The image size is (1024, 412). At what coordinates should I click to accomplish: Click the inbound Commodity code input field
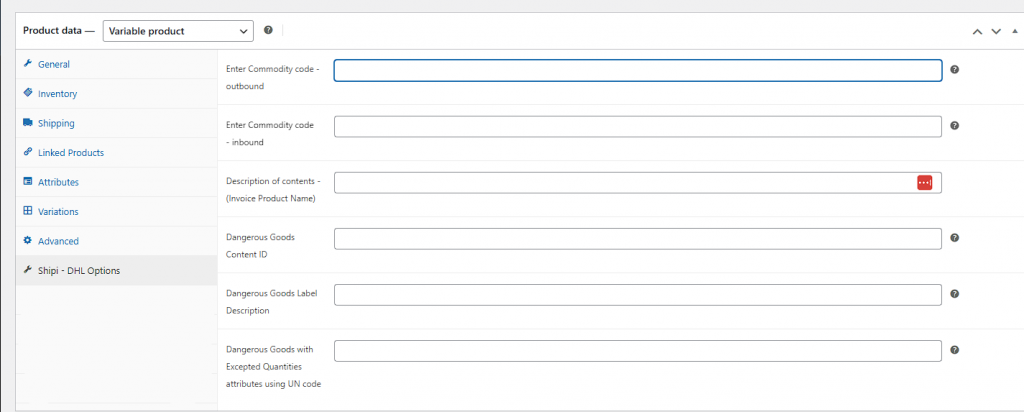coord(637,127)
